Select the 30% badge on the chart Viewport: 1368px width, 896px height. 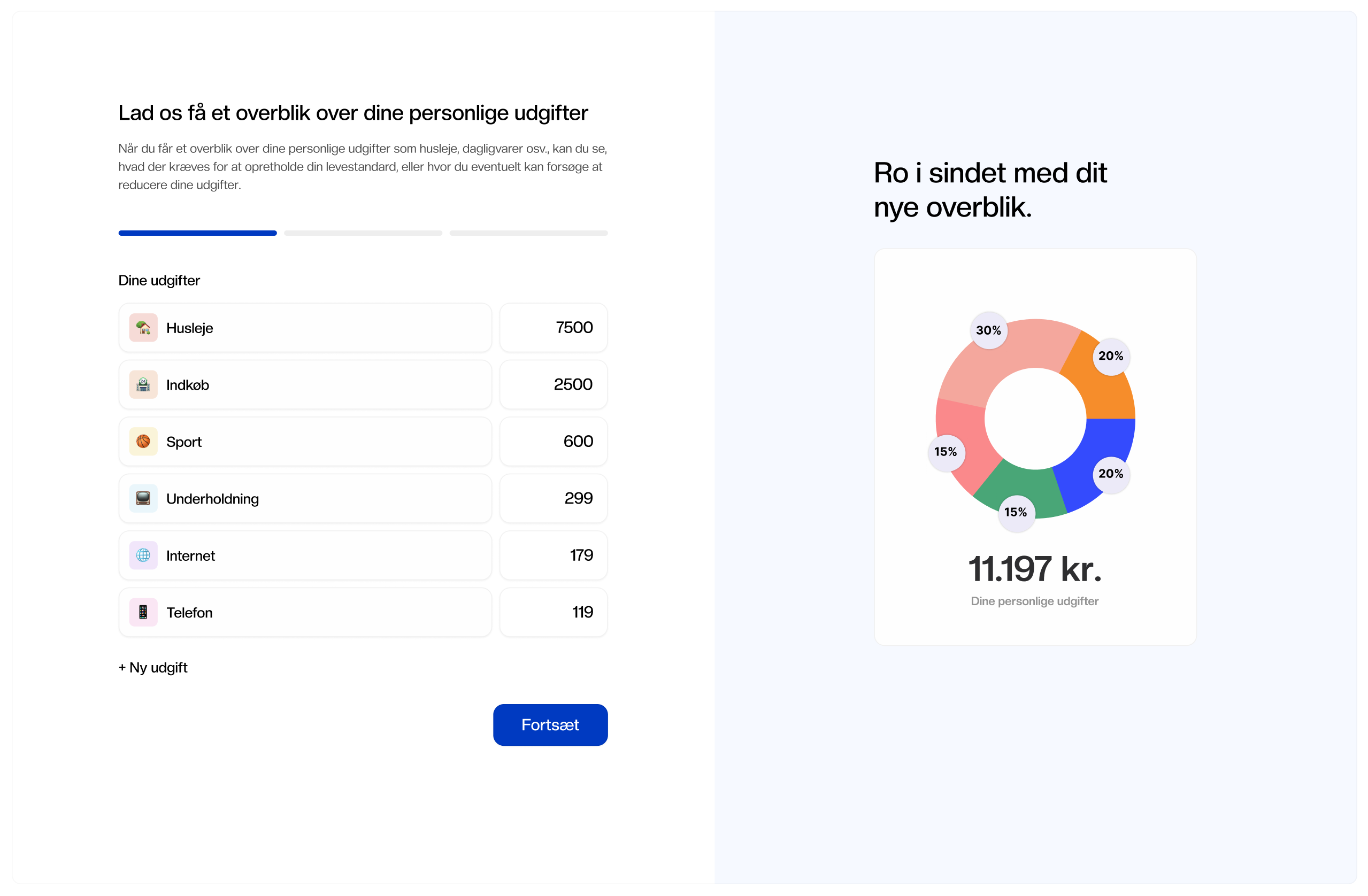(989, 330)
